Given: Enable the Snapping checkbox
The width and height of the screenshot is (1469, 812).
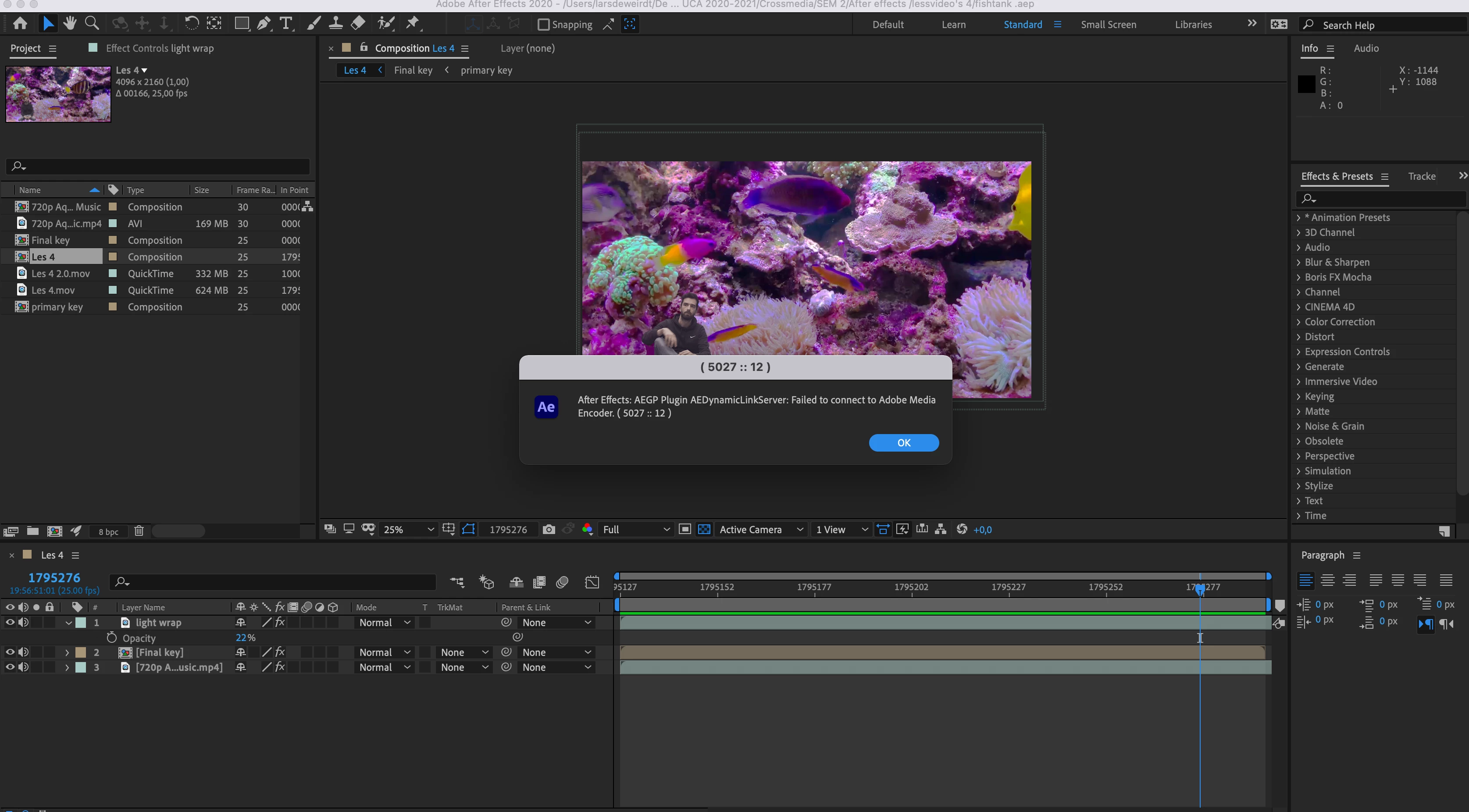Looking at the screenshot, I should (x=543, y=25).
